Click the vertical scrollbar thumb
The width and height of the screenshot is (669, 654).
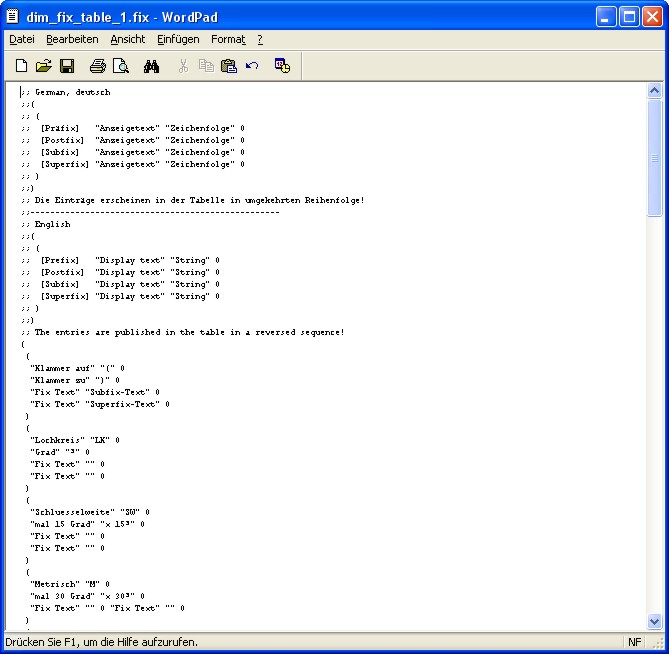[x=655, y=157]
